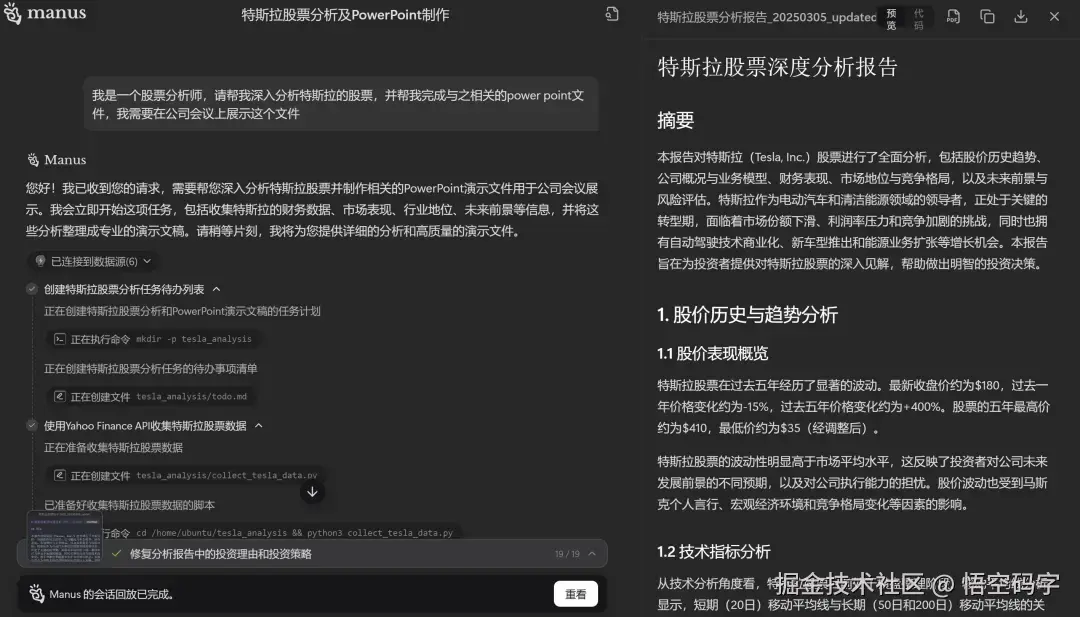Download the analysis report file

point(1021,17)
